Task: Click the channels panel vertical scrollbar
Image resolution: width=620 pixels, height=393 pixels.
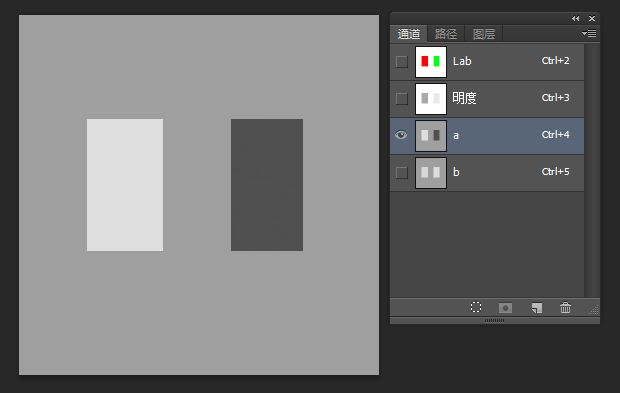Action: (592, 170)
